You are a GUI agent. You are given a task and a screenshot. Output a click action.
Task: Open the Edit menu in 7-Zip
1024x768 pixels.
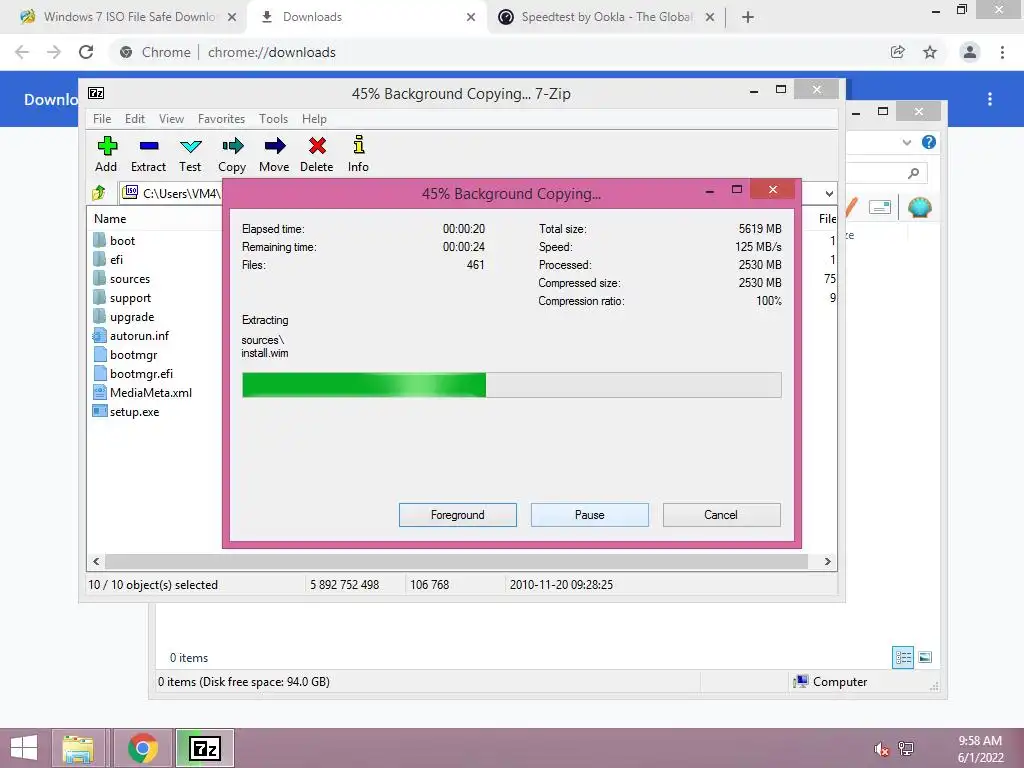click(x=135, y=119)
